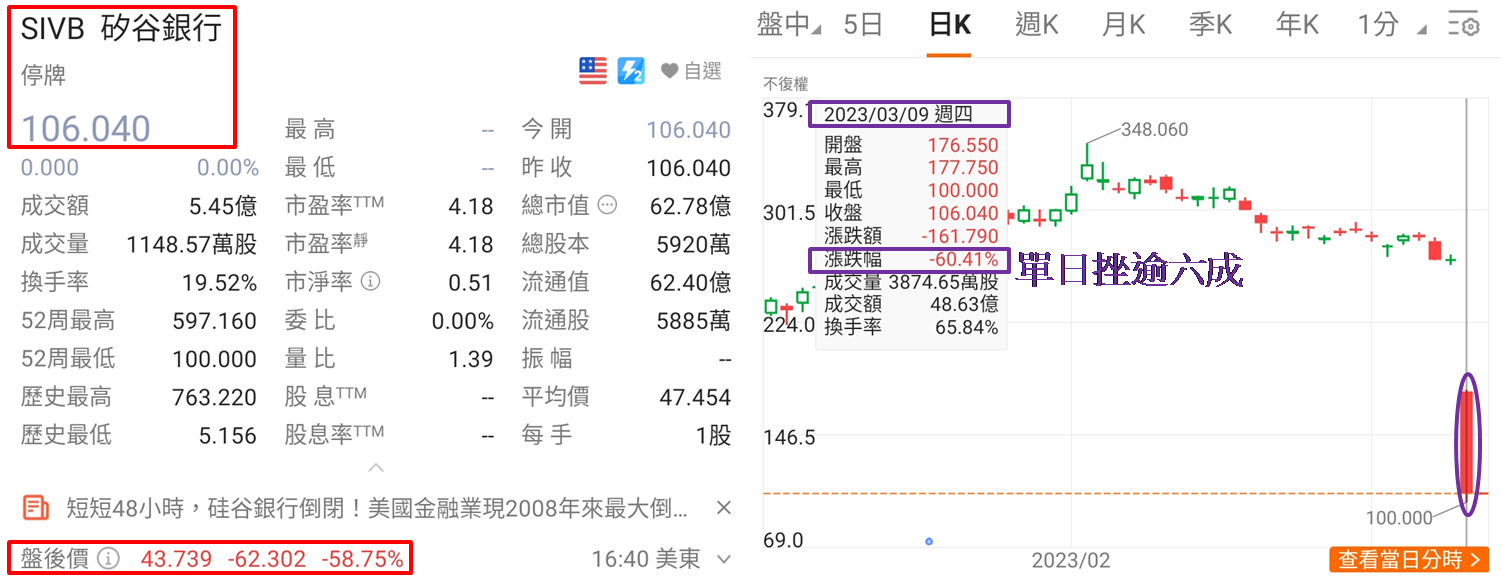Screen dimensions: 1502x578
Task: Open chart settings gear icon
Action: coord(1464,26)
